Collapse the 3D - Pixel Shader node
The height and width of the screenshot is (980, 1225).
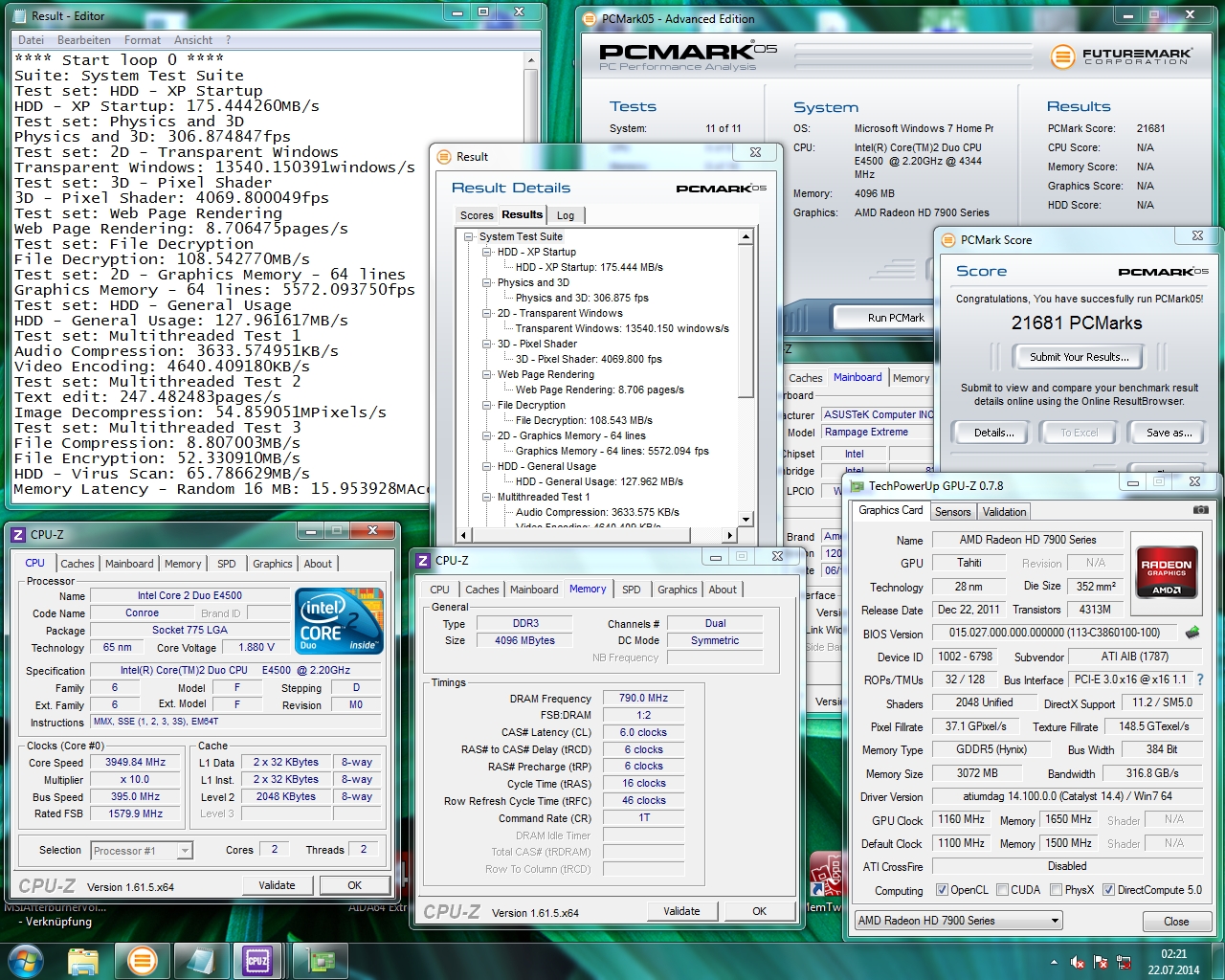click(x=487, y=344)
